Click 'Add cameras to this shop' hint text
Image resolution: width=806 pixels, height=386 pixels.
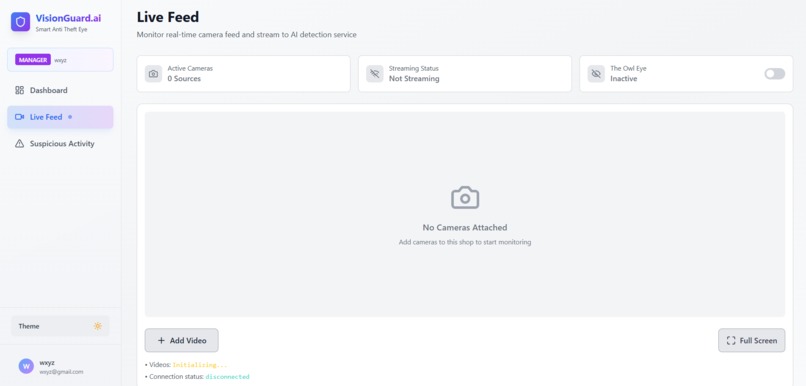coord(465,242)
